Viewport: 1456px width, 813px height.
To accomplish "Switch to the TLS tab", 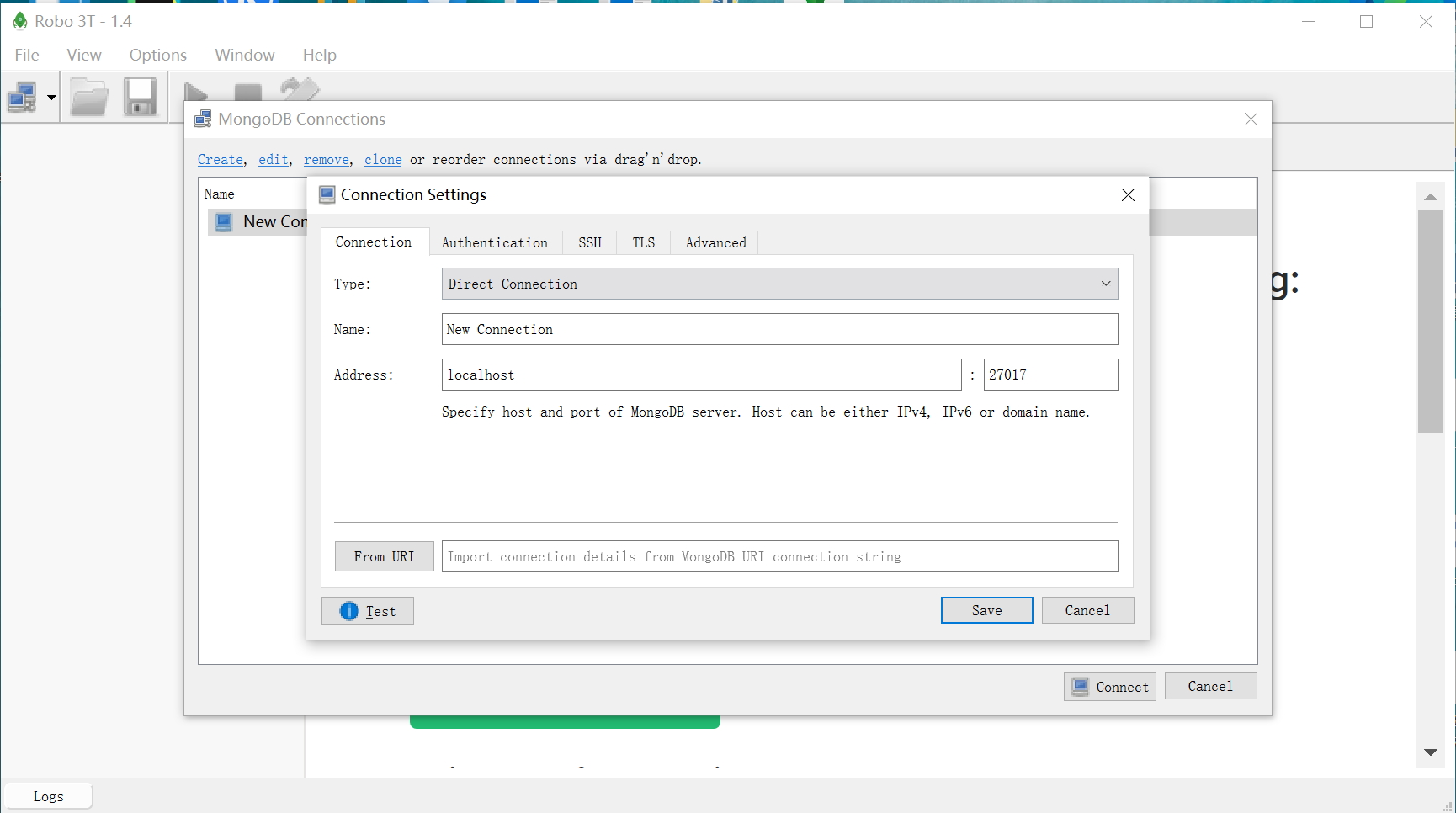I will tap(644, 243).
